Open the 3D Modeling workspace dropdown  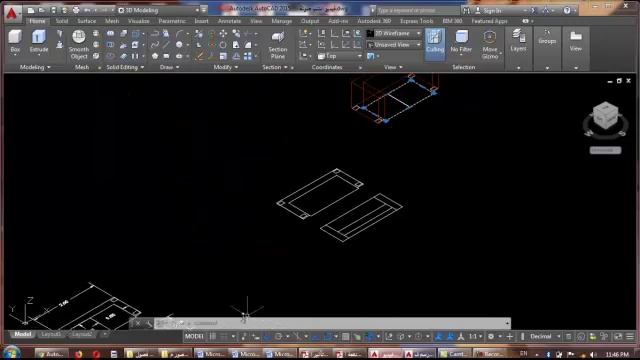(x=158, y=10)
